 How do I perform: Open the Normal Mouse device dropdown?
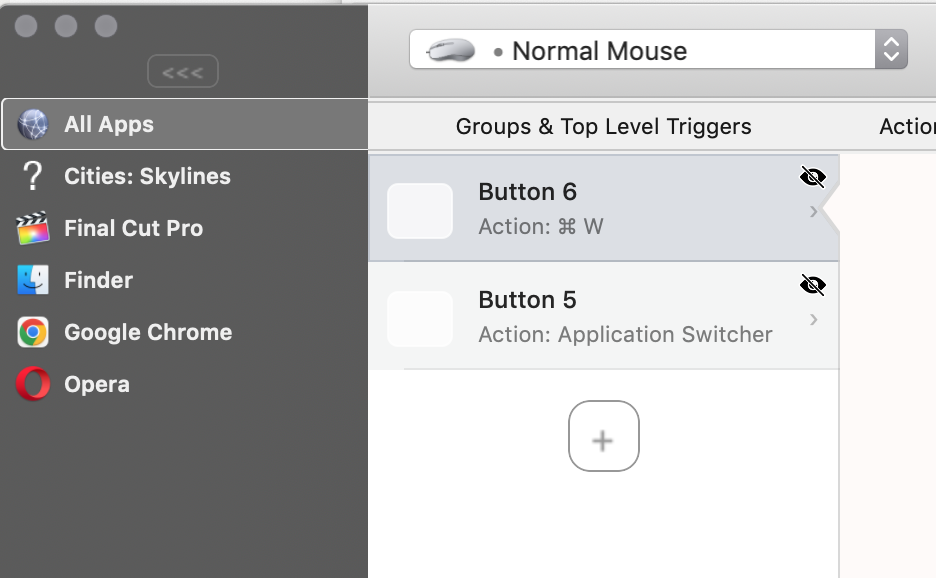[x=890, y=50]
